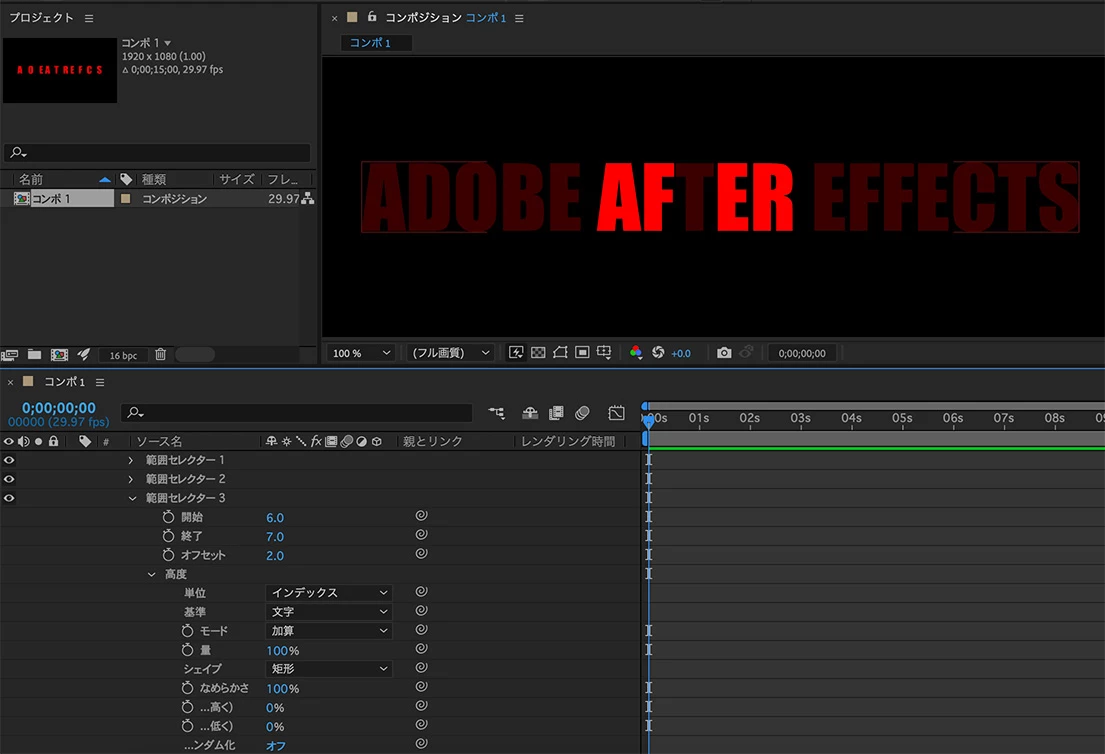The image size is (1105, 754).
Task: Open the Project panel menu icon
Action: tap(89, 18)
